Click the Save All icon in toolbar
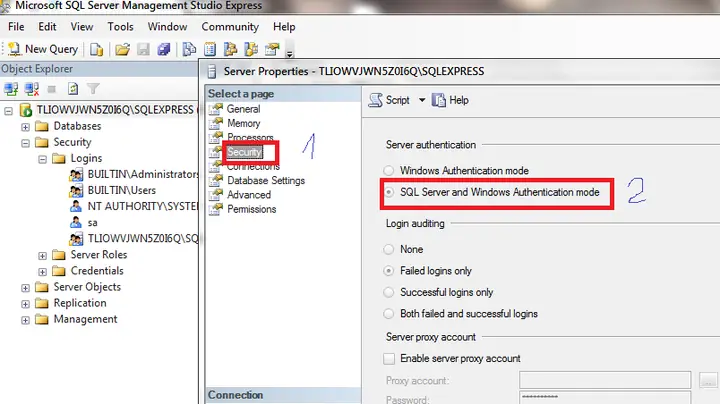Screen dimensions: 720x404 click(x=164, y=49)
